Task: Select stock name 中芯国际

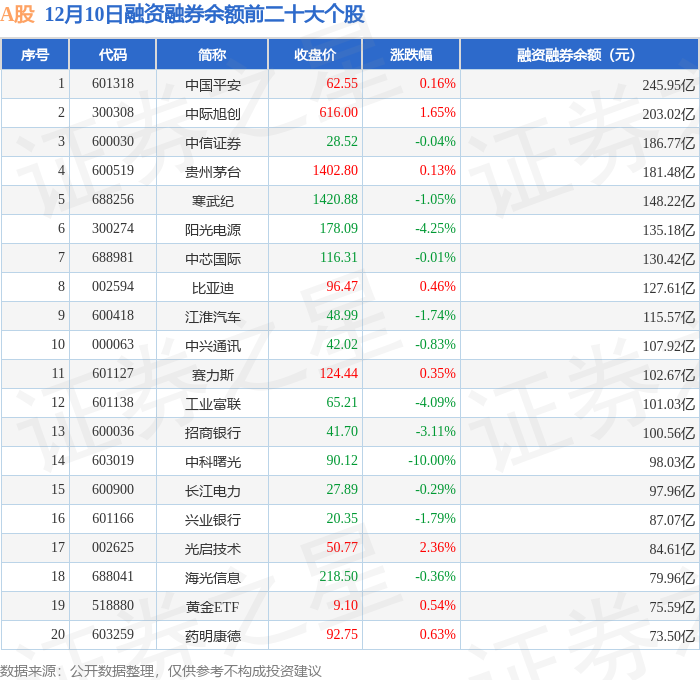Action: click(x=213, y=259)
